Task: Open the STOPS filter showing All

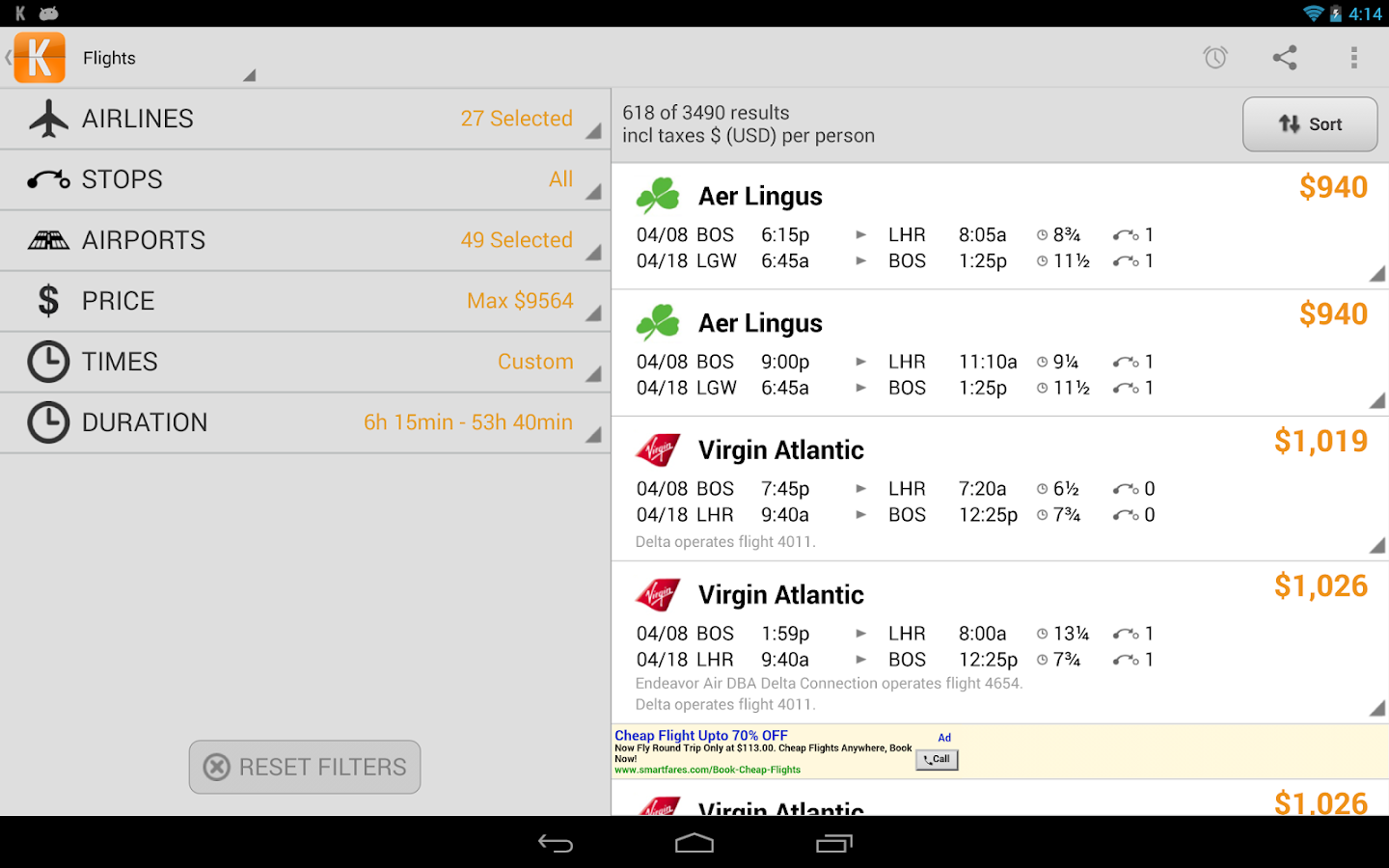Action: point(305,178)
